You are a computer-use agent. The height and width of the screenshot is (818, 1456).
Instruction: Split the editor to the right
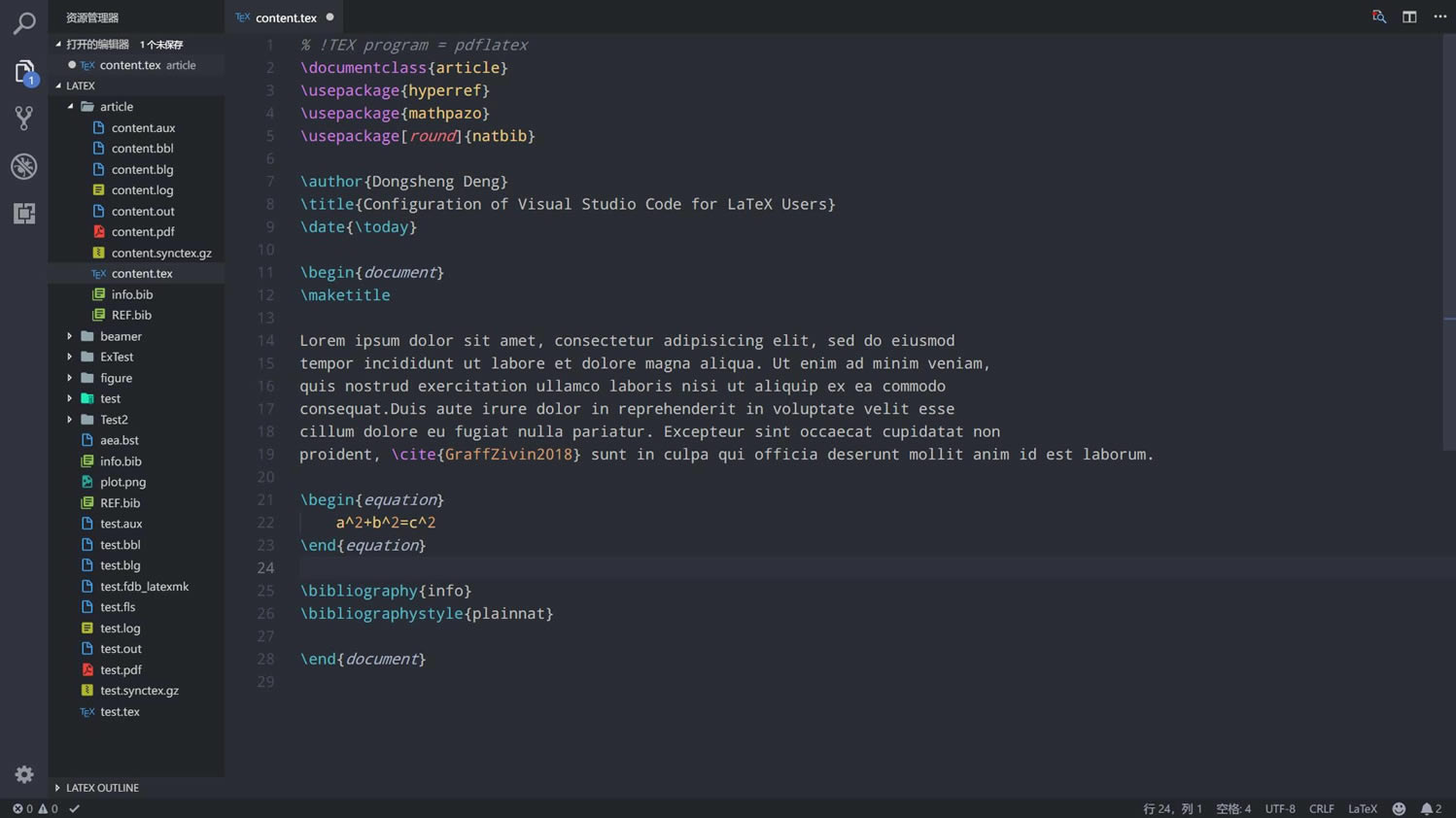[1409, 17]
